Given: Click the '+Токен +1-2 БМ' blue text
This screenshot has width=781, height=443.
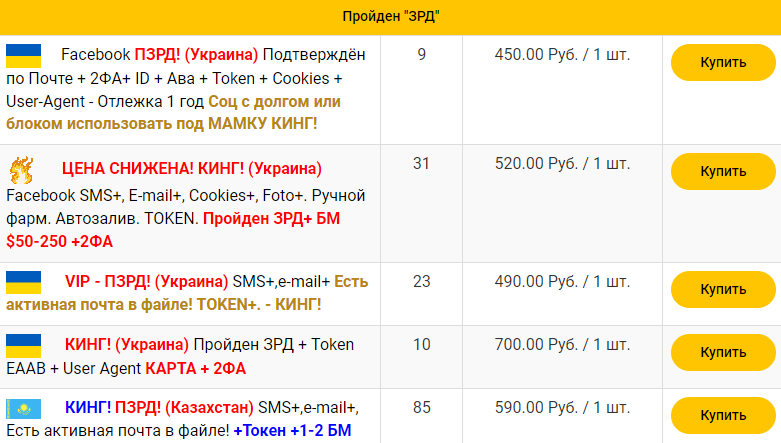Looking at the screenshot, I should [x=292, y=431].
